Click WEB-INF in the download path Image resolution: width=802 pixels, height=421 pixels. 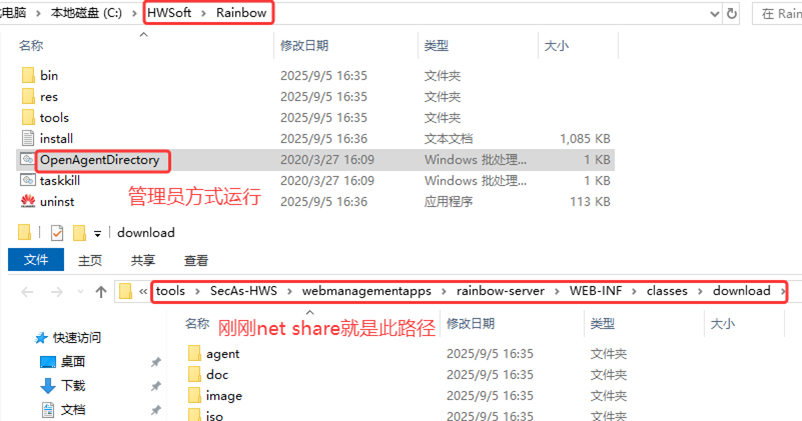point(596,291)
